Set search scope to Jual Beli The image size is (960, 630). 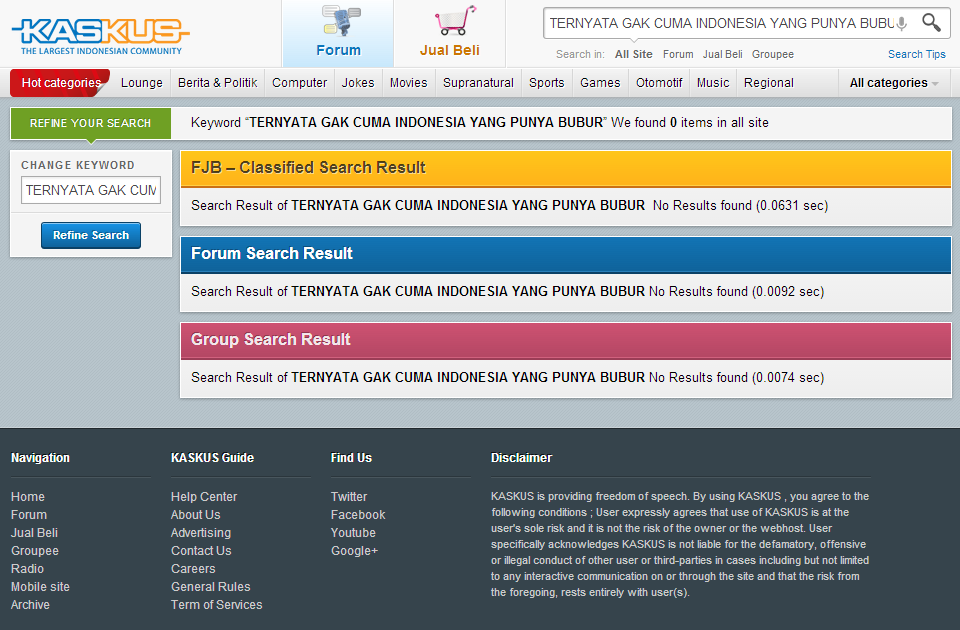coord(722,54)
